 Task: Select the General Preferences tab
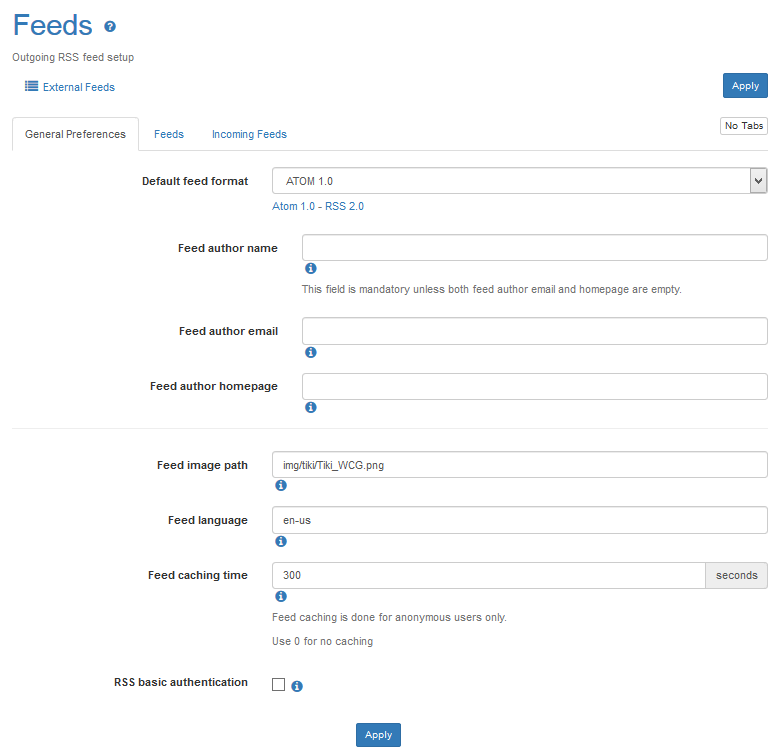click(x=75, y=134)
